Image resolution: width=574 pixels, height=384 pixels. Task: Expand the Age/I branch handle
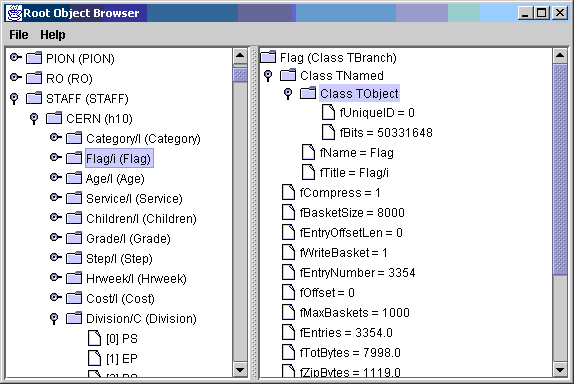56,177
